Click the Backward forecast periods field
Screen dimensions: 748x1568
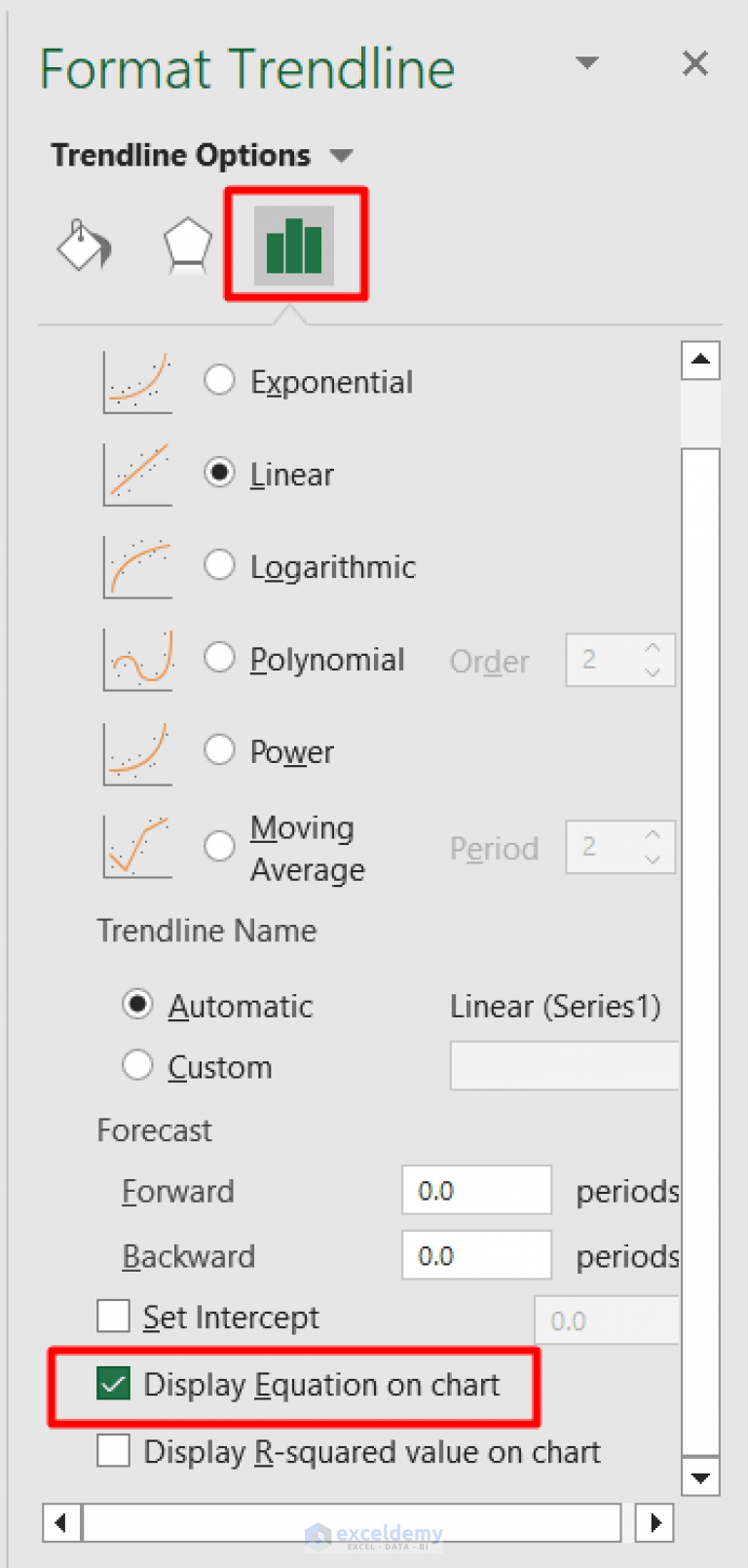coord(476,1255)
